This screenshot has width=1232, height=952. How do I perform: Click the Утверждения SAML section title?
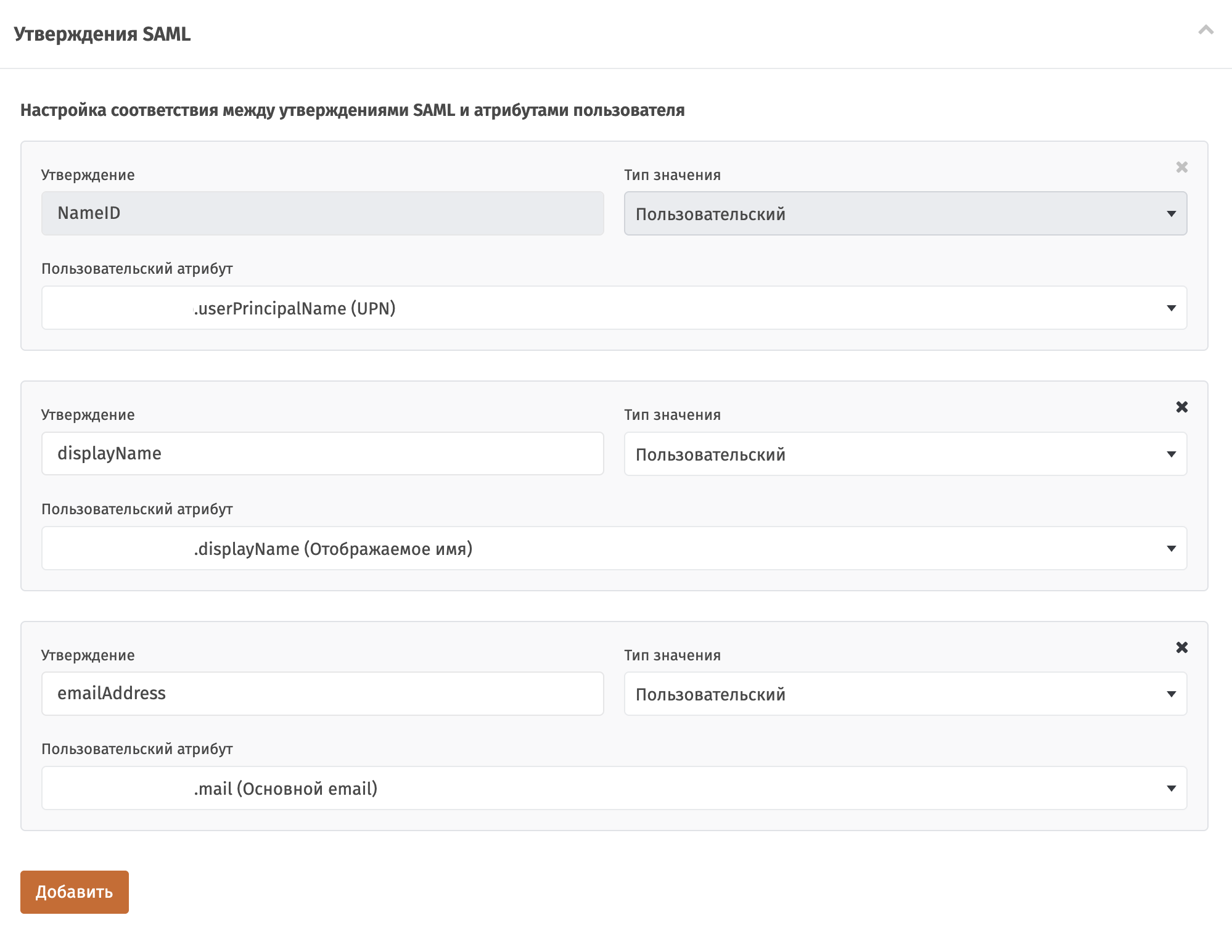102,34
